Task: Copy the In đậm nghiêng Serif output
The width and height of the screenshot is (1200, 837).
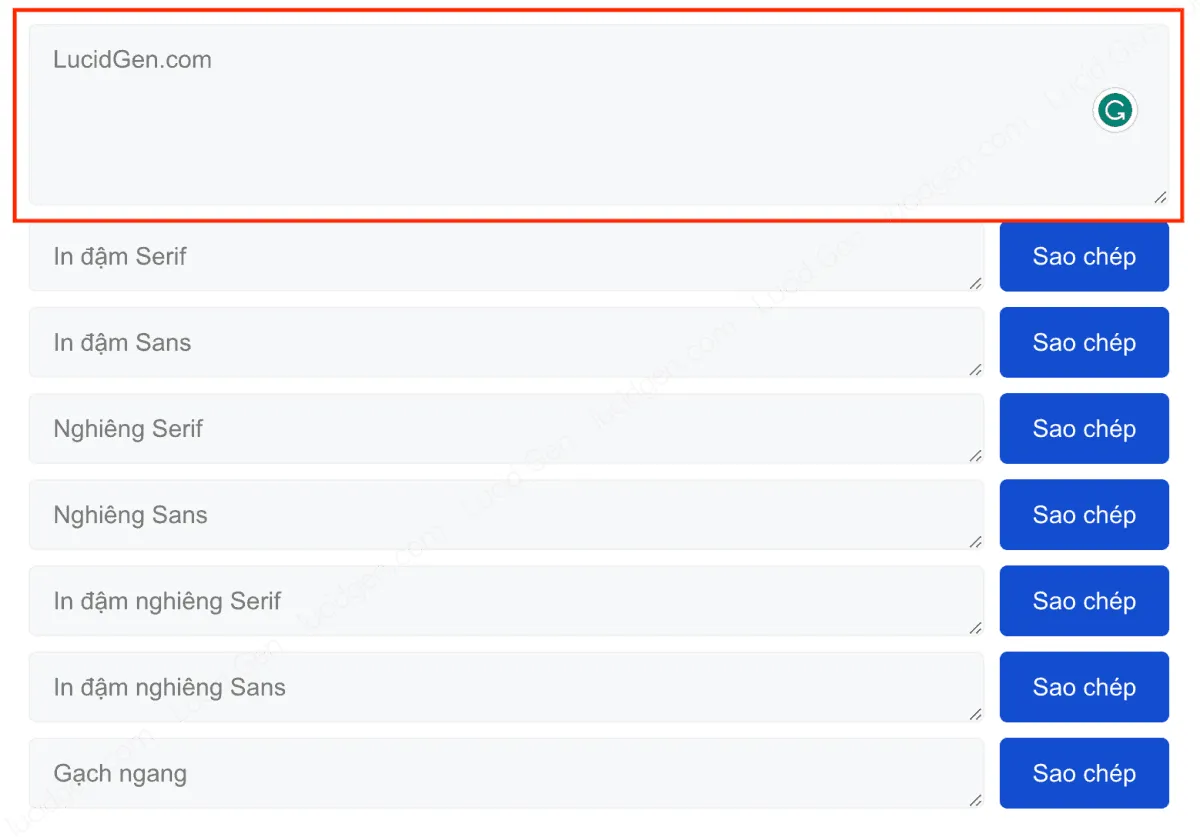Action: click(x=1084, y=601)
